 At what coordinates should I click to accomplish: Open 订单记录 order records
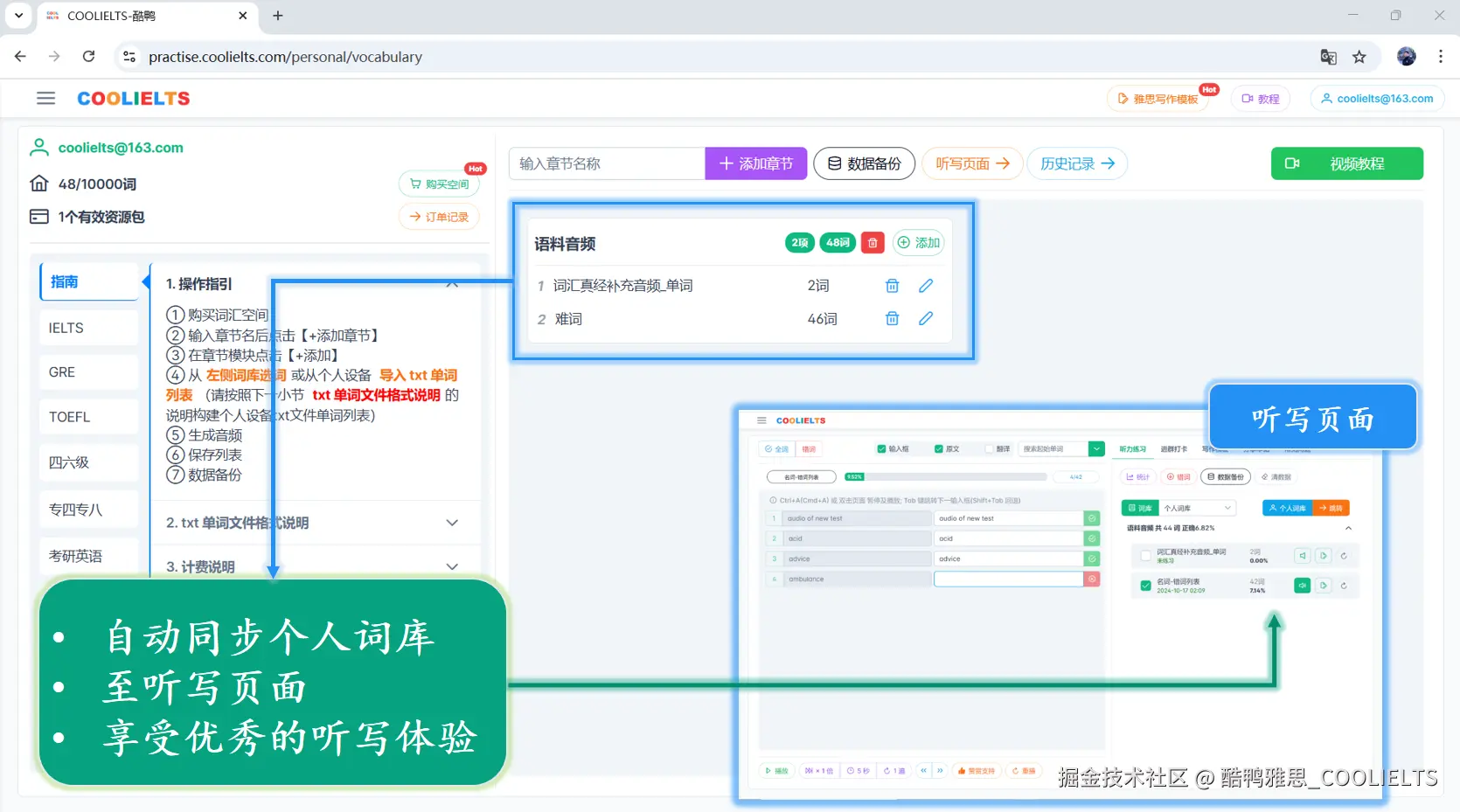tap(439, 217)
